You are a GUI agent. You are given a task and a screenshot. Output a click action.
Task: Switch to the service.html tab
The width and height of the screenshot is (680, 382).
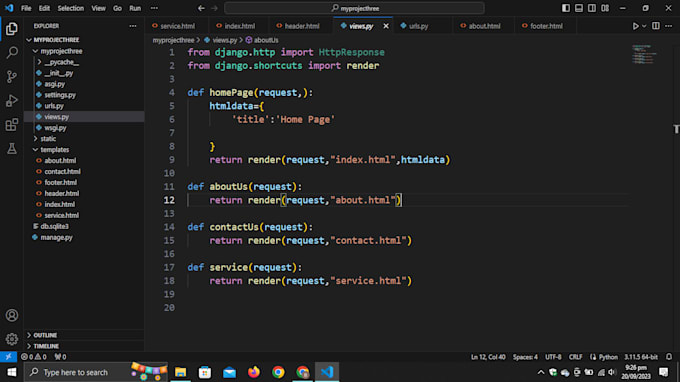177,26
